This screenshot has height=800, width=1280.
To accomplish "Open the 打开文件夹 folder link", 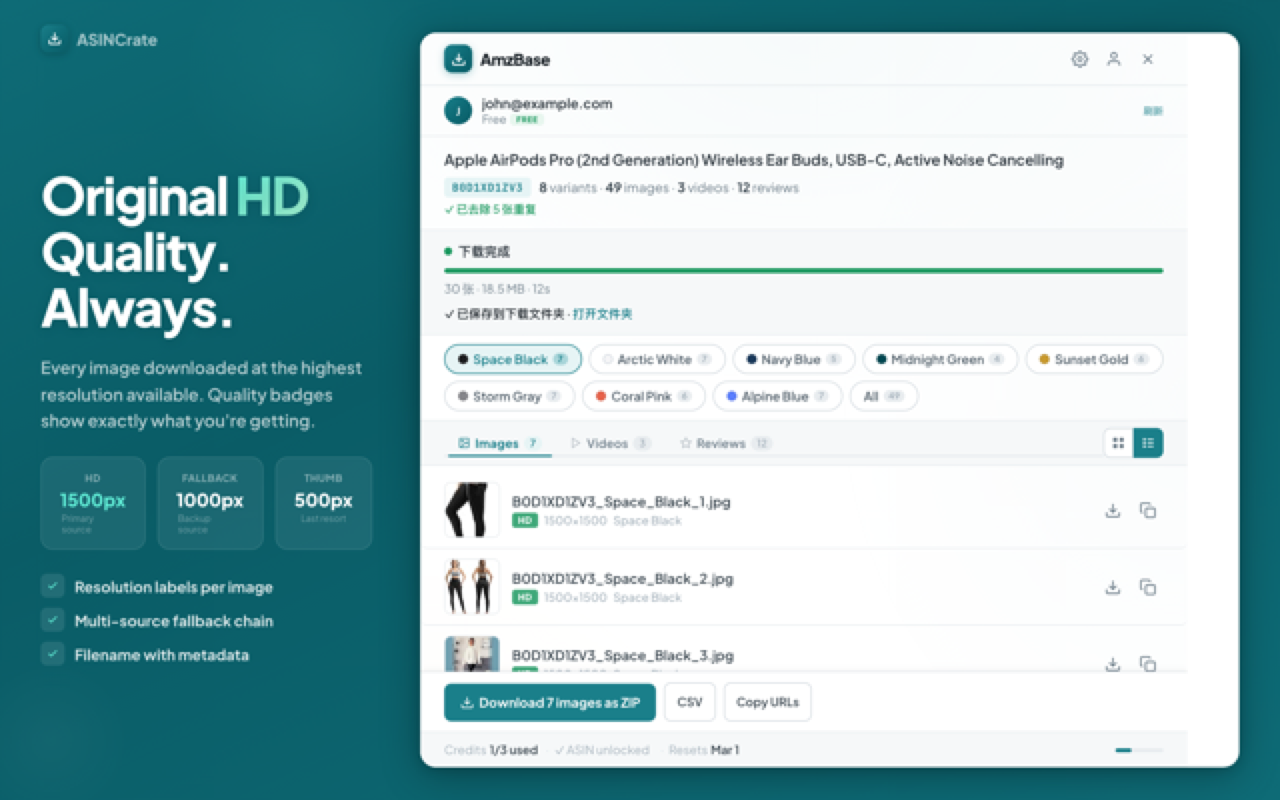I will click(x=600, y=312).
